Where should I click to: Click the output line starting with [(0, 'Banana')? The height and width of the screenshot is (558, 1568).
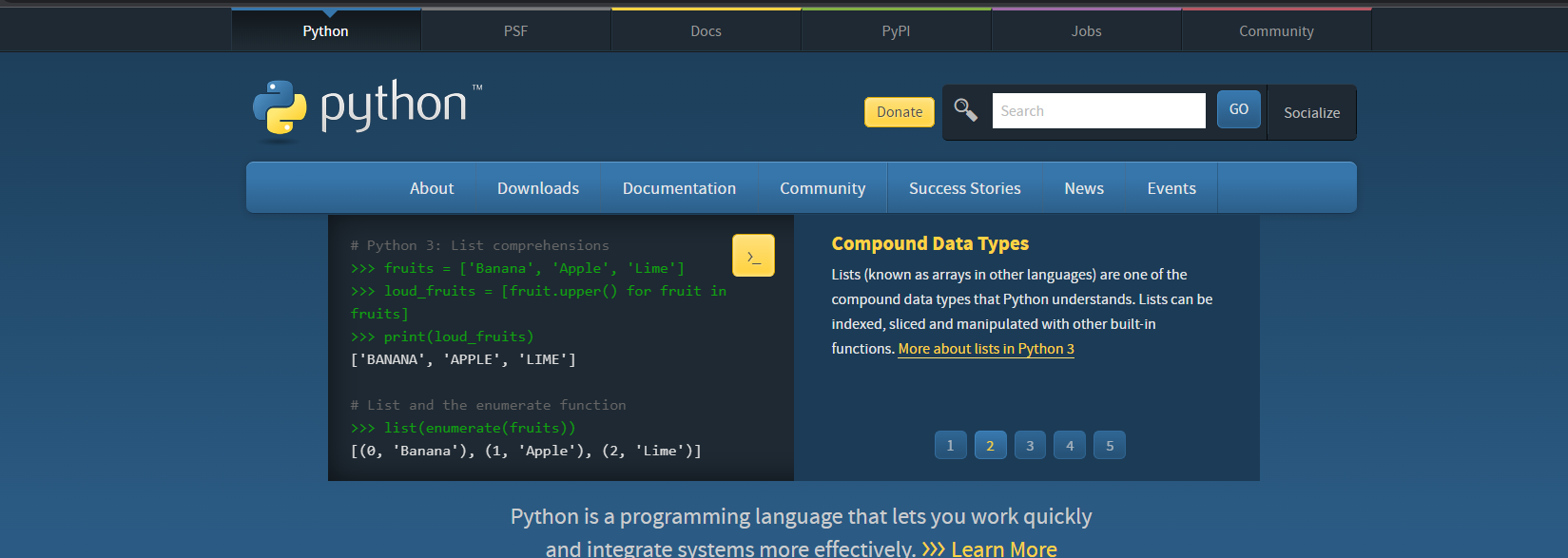pos(526,451)
